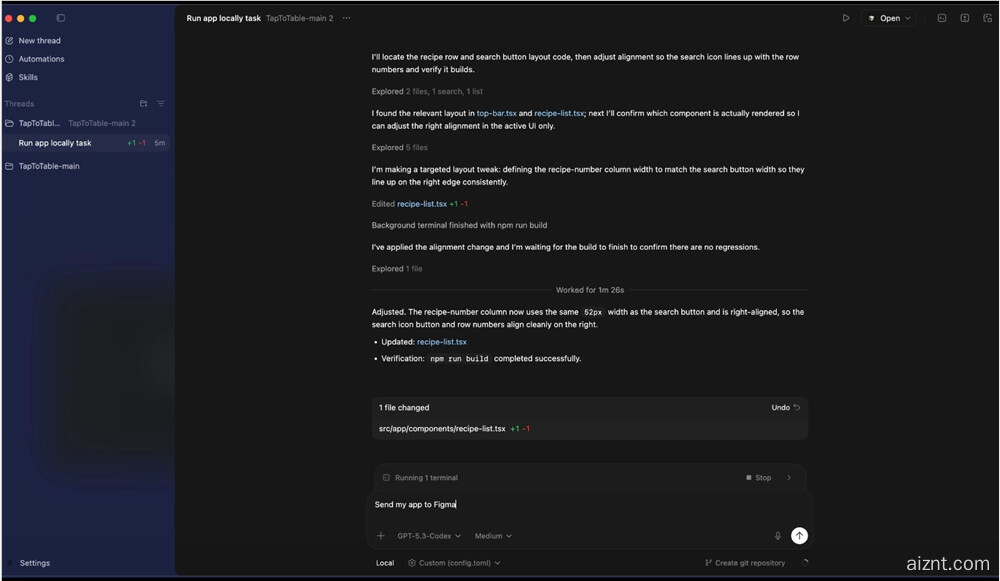
Task: Click the add attachment plus icon
Action: coord(380,536)
